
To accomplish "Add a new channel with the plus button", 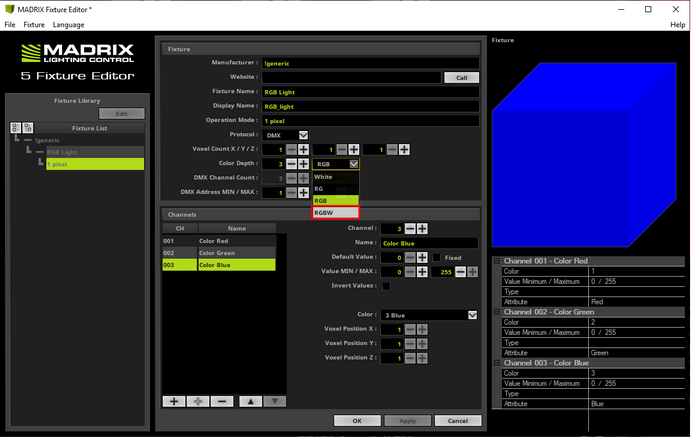I will (174, 401).
